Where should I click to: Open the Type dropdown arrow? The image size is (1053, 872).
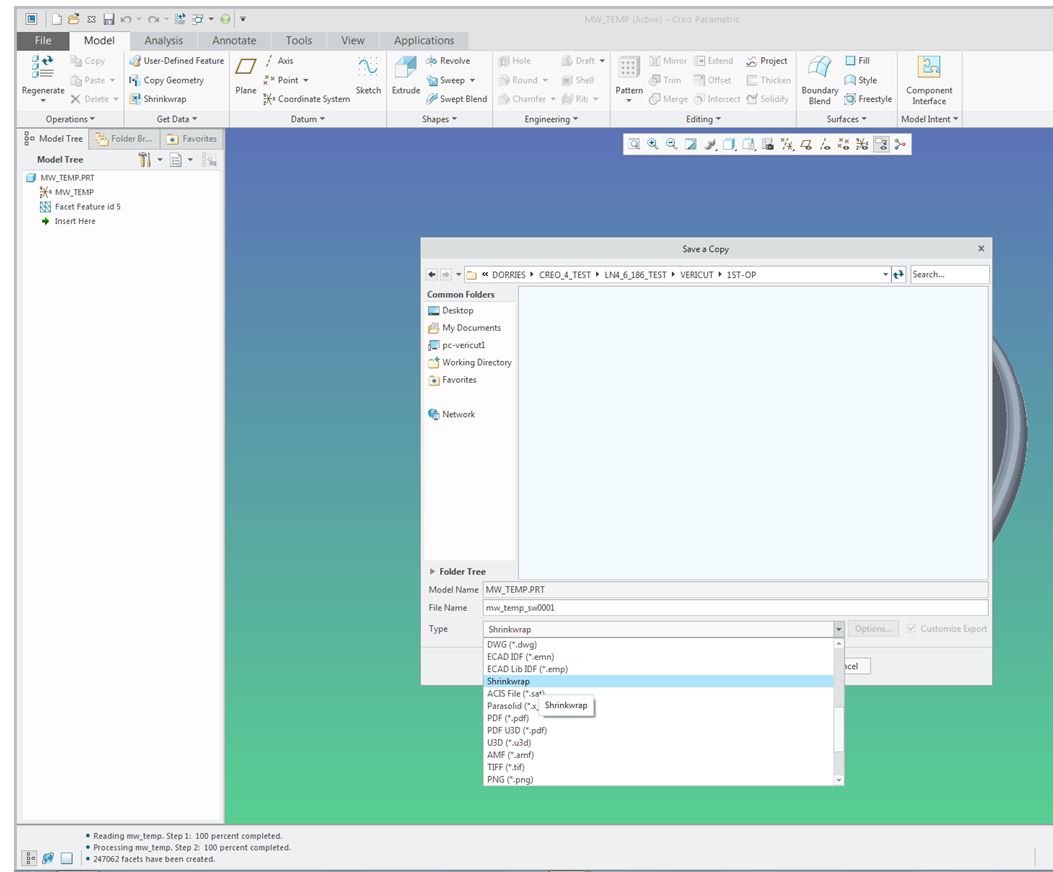[x=839, y=629]
